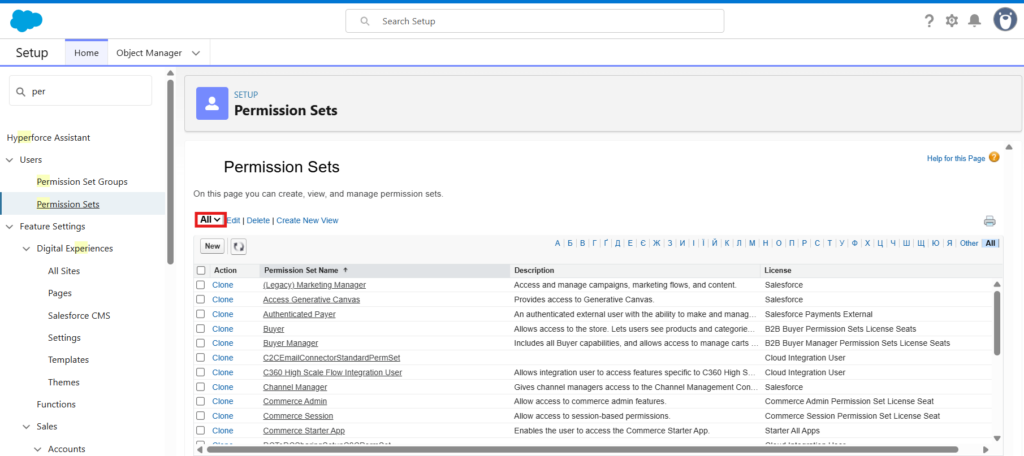
Task: Toggle the select-all checkbox in table header
Action: click(201, 270)
